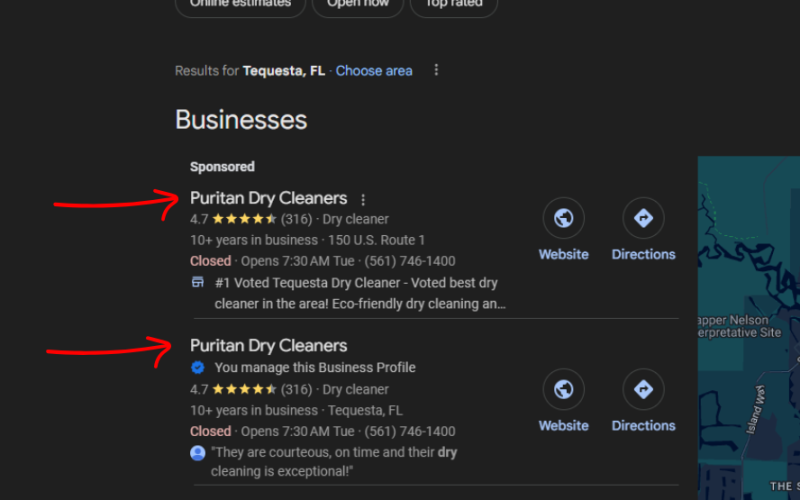Open three-dot menu next to sponsored Puritan Dry Cleaners

click(363, 199)
